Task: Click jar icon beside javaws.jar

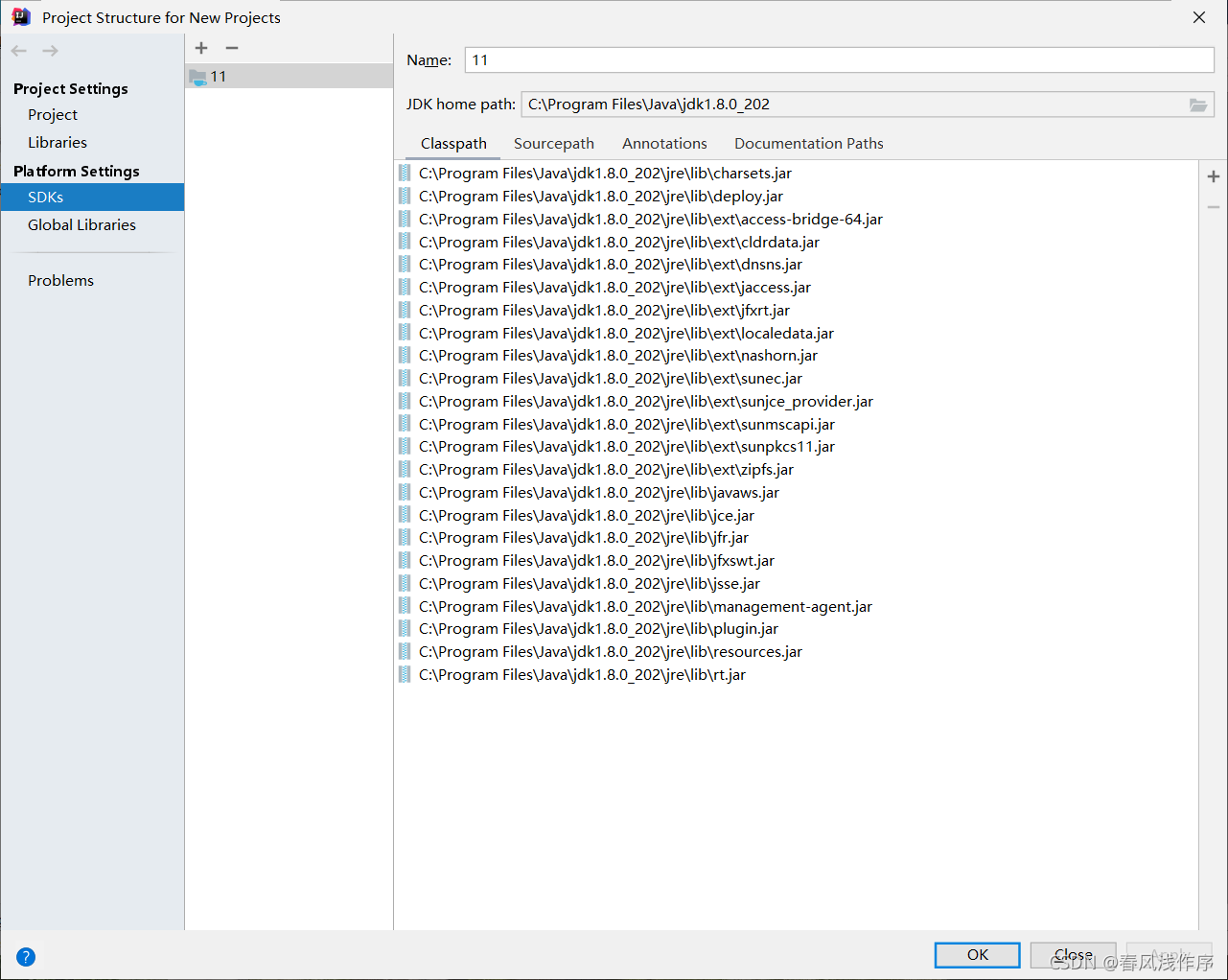Action: pyautogui.click(x=405, y=493)
